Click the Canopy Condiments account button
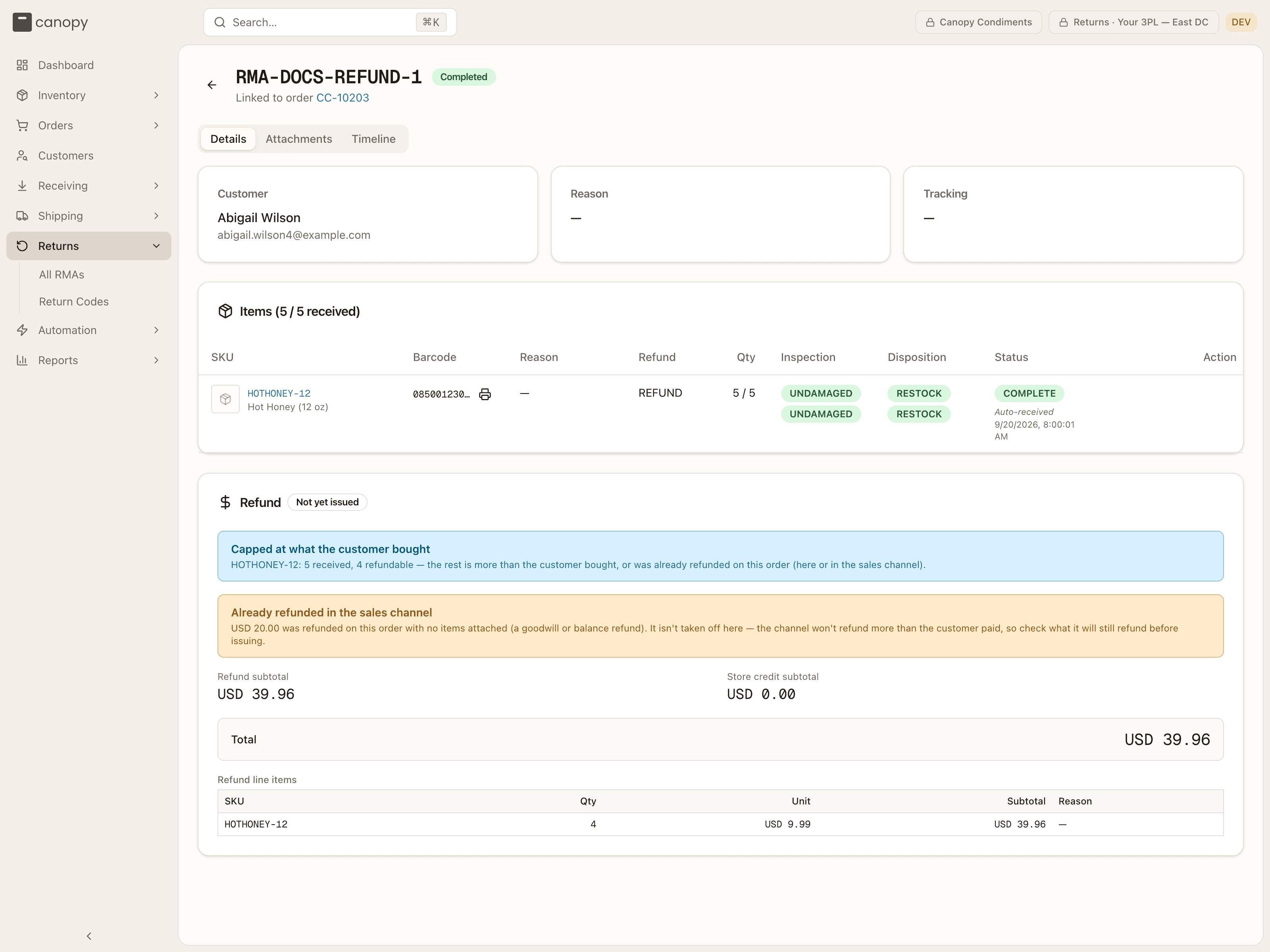 978,22
